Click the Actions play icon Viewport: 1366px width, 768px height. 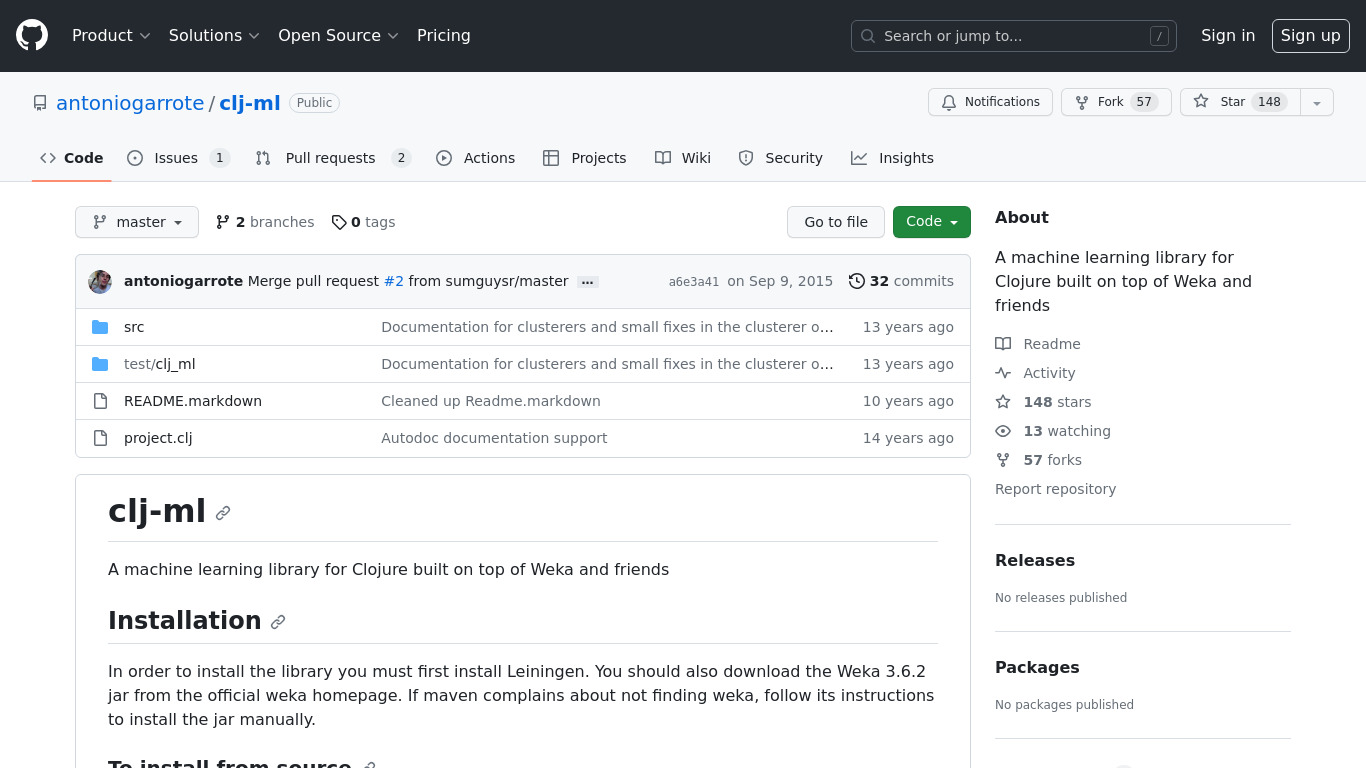(444, 158)
